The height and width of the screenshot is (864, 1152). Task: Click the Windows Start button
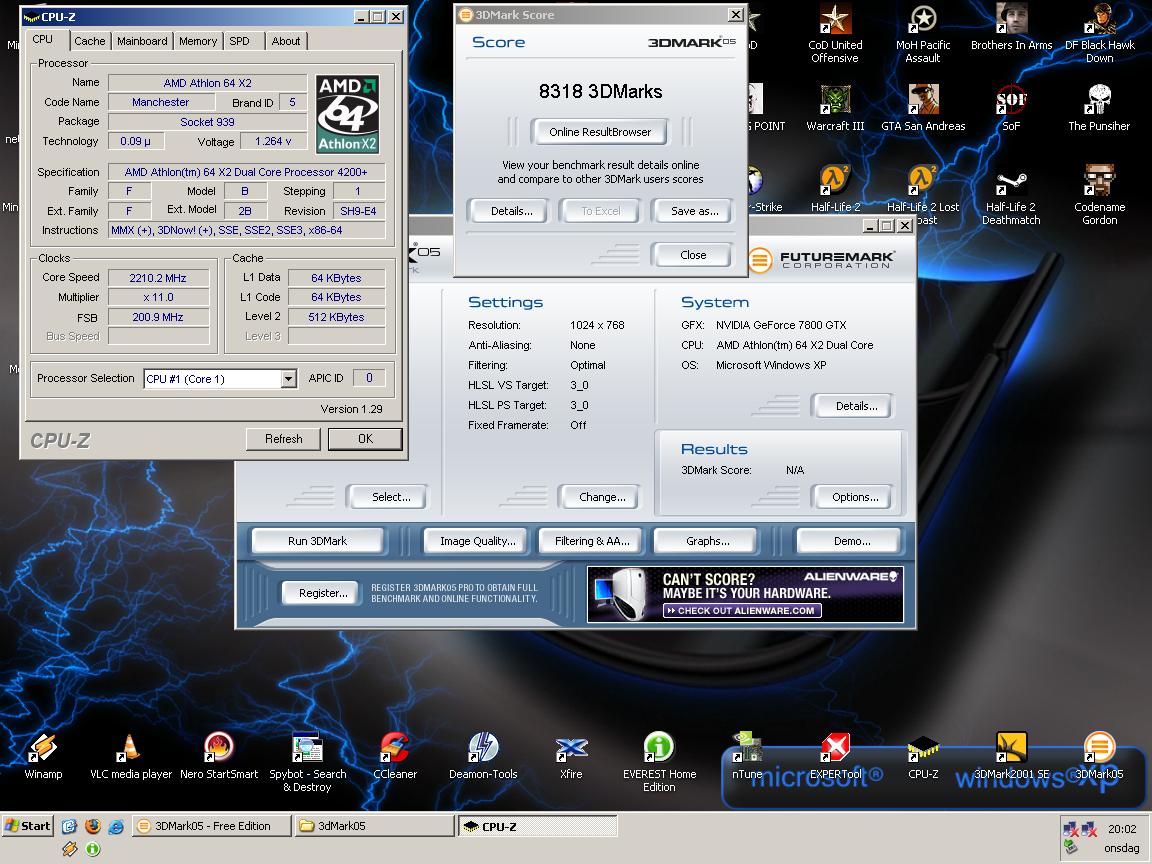(x=28, y=826)
